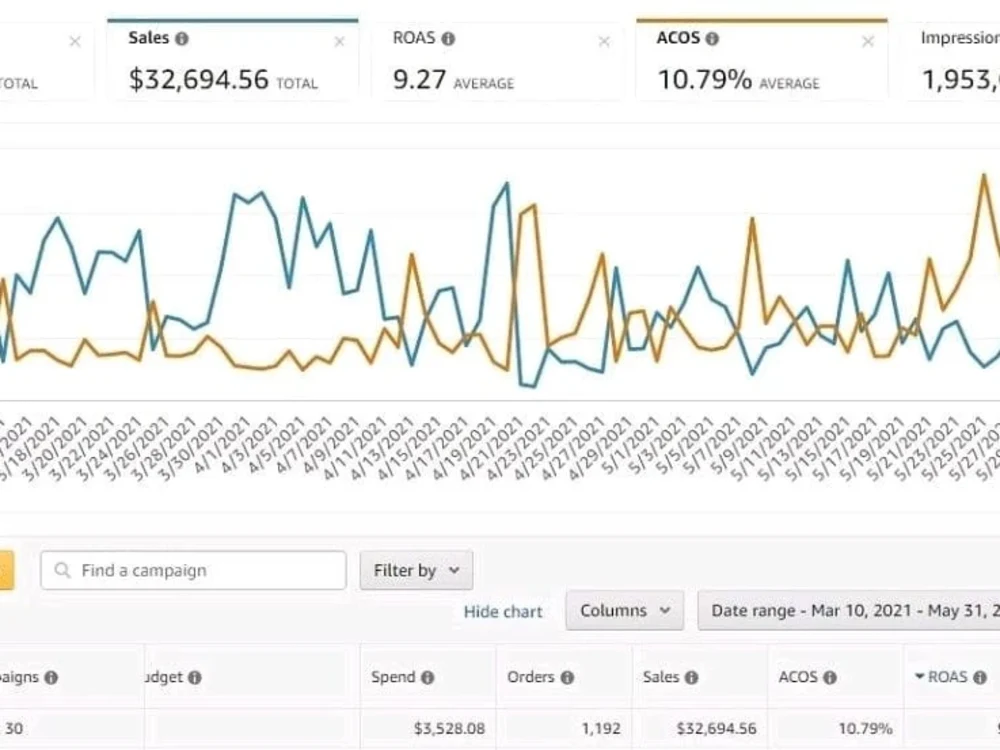Viewport: 1000px width, 750px height.
Task: Sort table by Spend column header
Action: (x=393, y=677)
